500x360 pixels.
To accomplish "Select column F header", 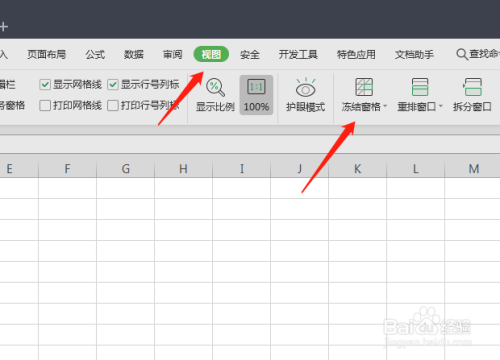I will 67,169.
